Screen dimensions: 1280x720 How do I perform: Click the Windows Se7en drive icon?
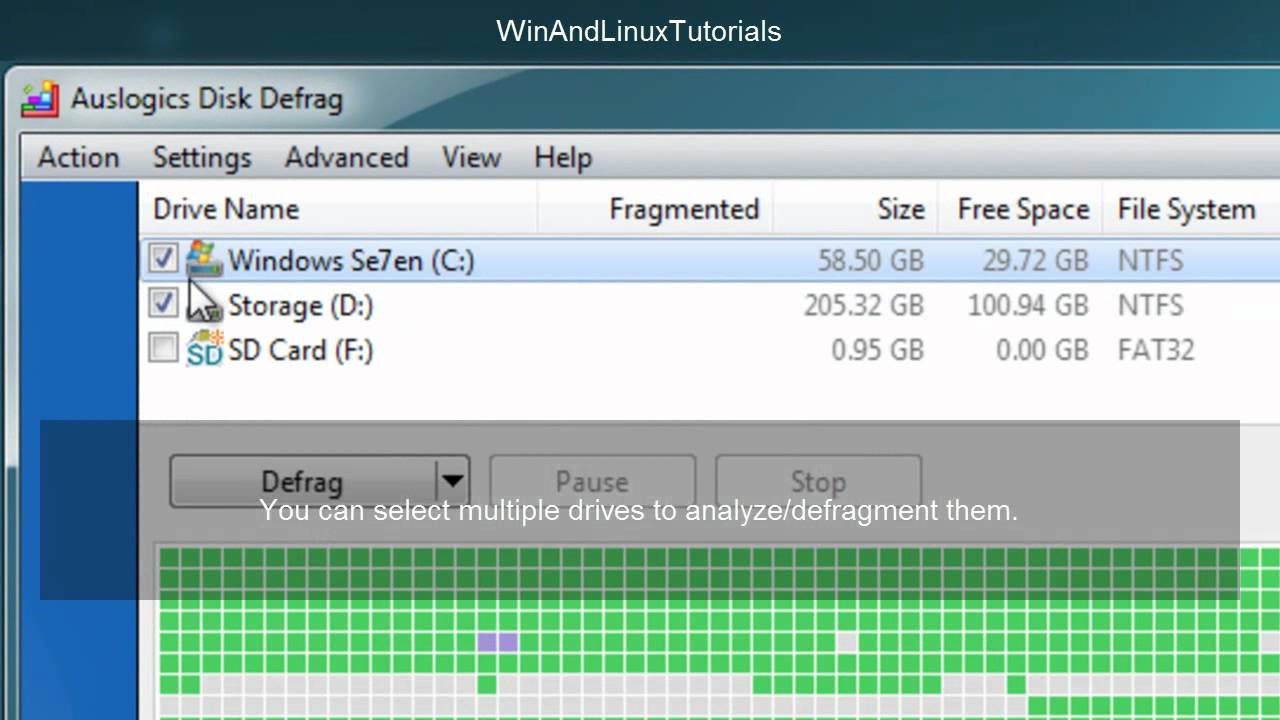click(204, 260)
